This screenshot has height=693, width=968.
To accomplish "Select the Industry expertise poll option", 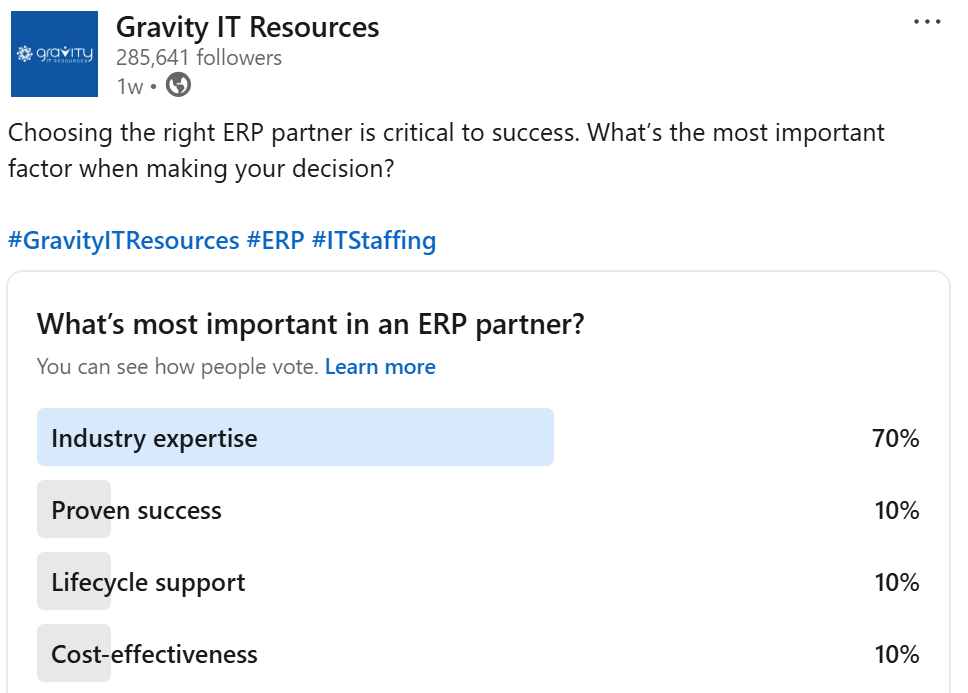I will point(154,438).
